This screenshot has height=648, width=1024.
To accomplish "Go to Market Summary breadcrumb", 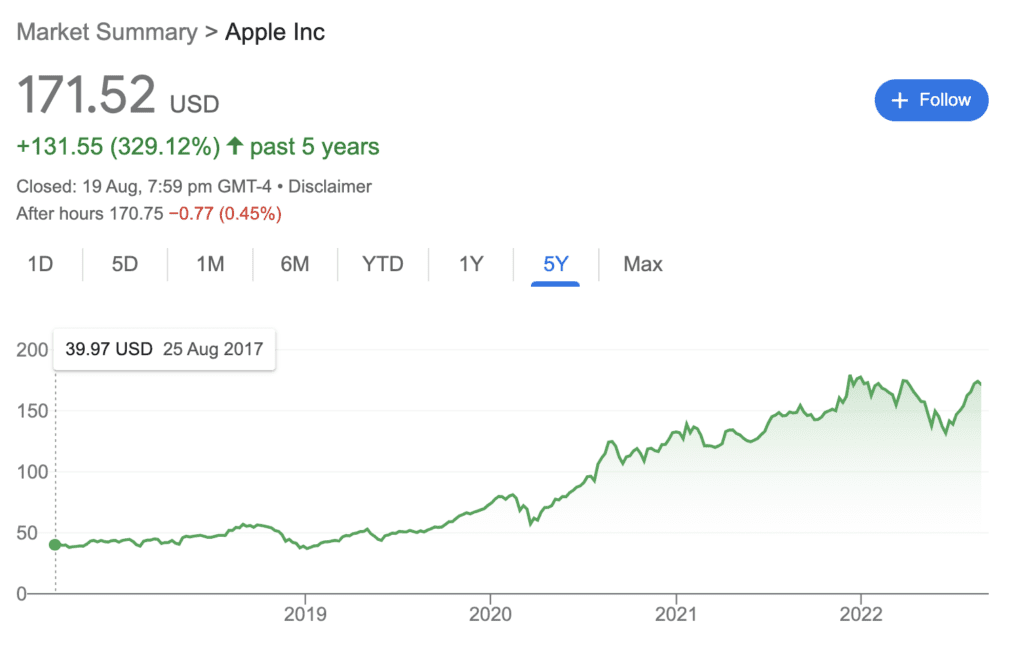I will pos(107,31).
